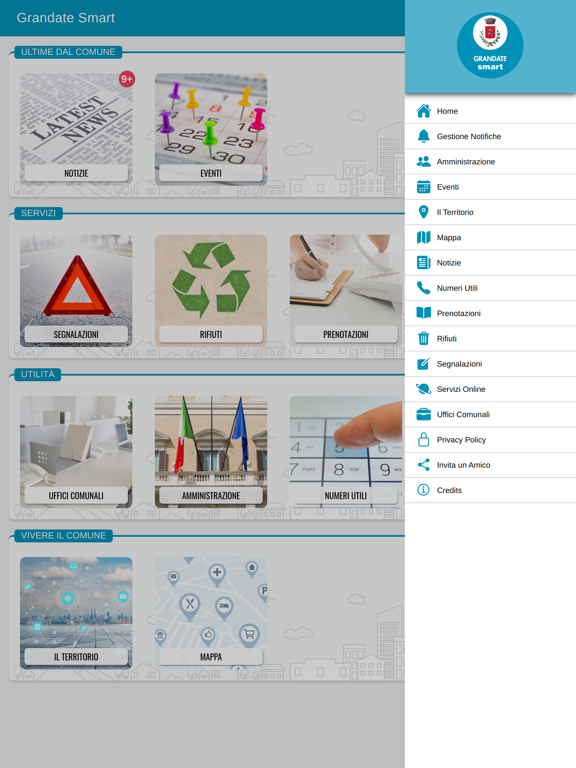The height and width of the screenshot is (768, 576).
Task: Tap the Home house icon
Action: tap(423, 111)
